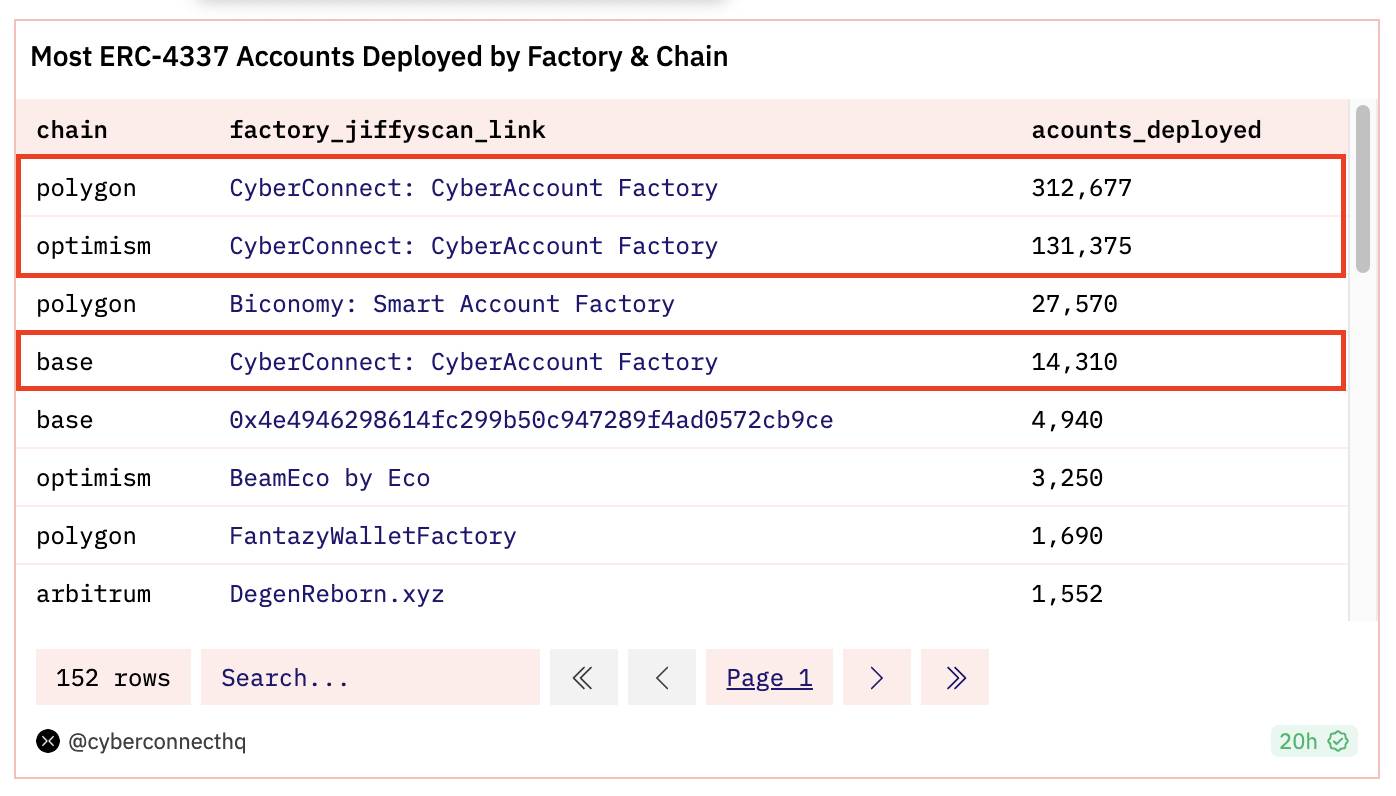Click the Search input field
This screenshot has width=1396, height=796.
[370, 678]
